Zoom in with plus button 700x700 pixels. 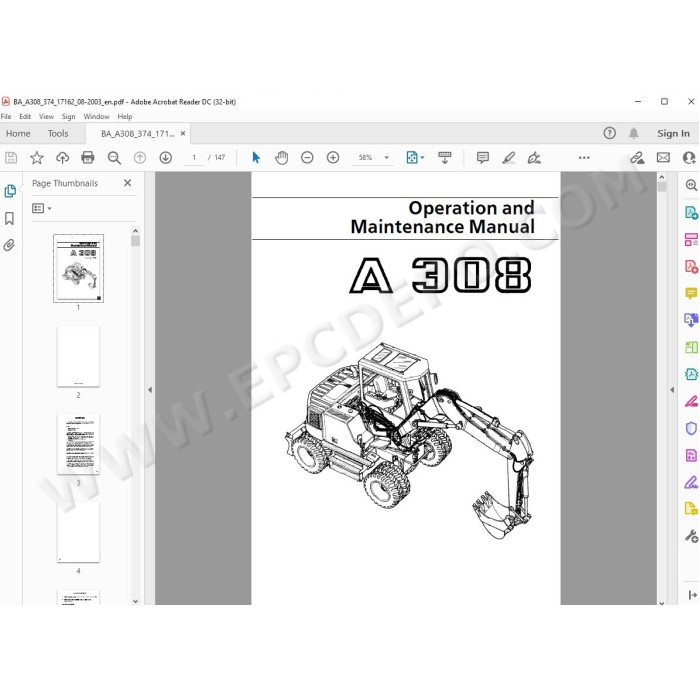coord(333,158)
